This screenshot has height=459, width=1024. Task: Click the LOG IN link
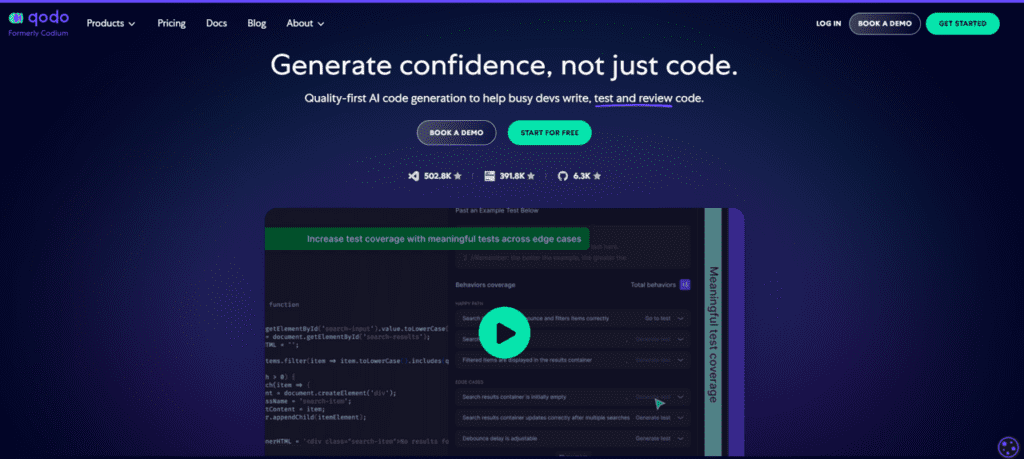pyautogui.click(x=828, y=23)
